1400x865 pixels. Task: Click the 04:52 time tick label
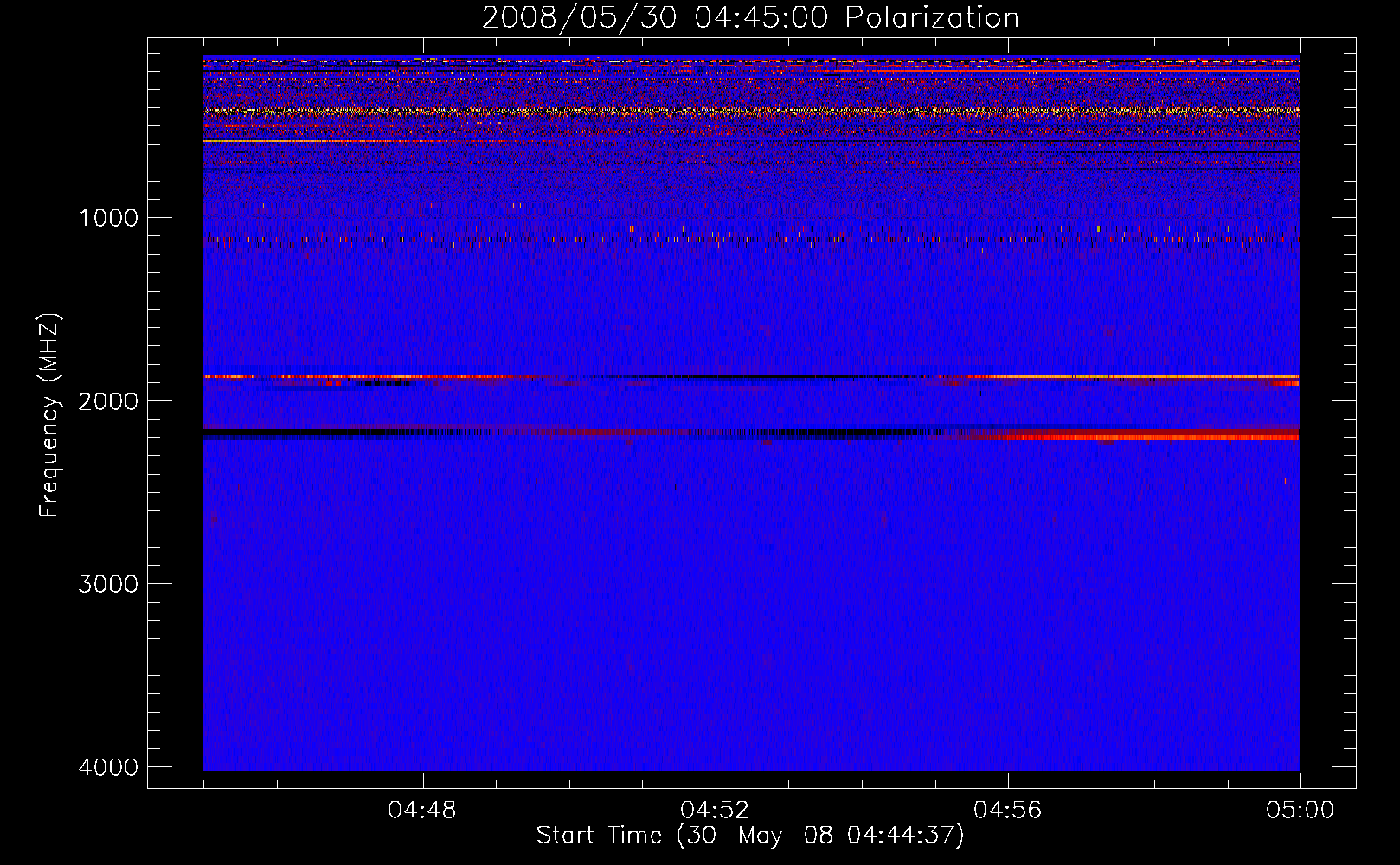715,811
